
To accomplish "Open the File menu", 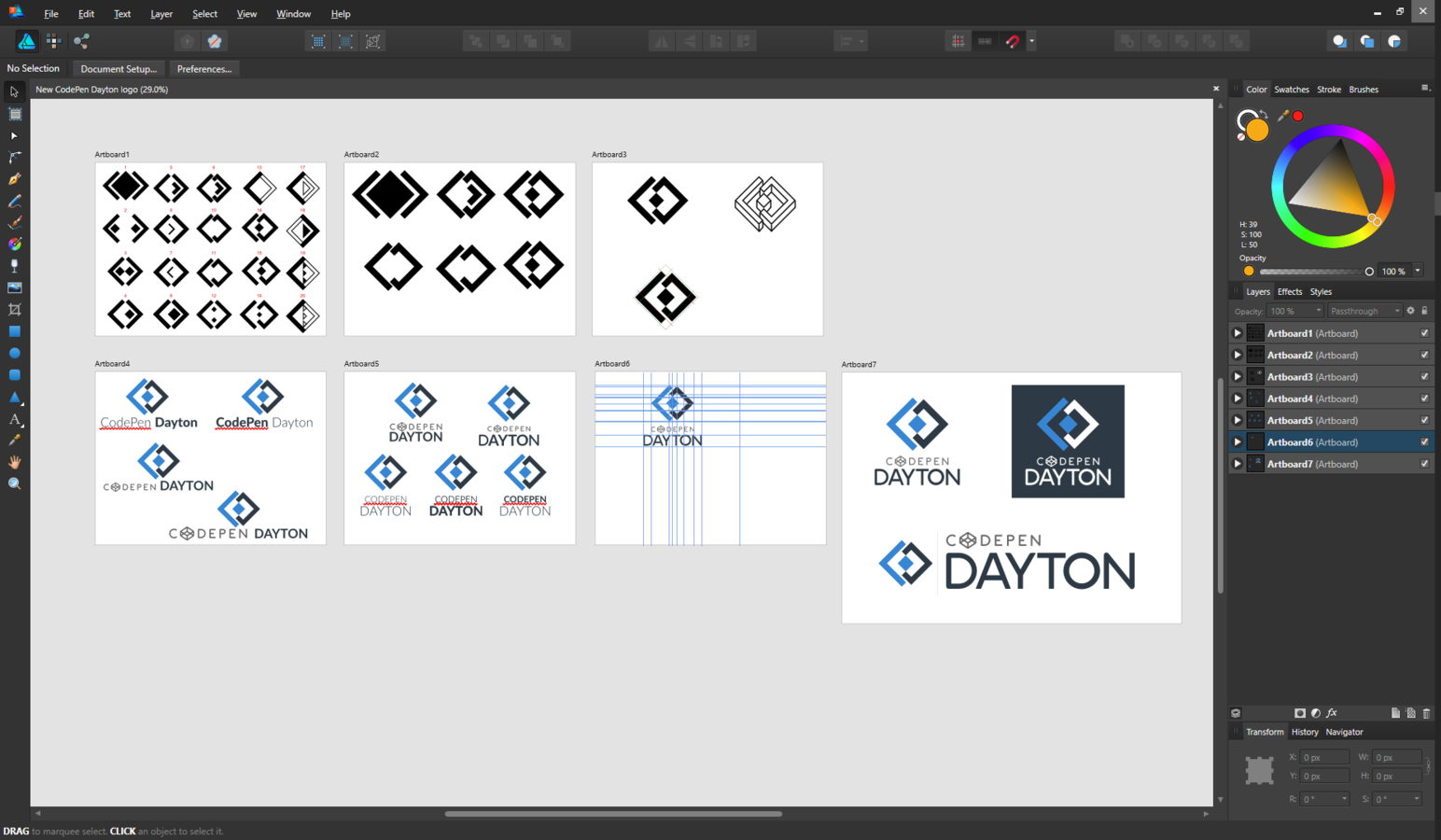I will click(x=50, y=14).
